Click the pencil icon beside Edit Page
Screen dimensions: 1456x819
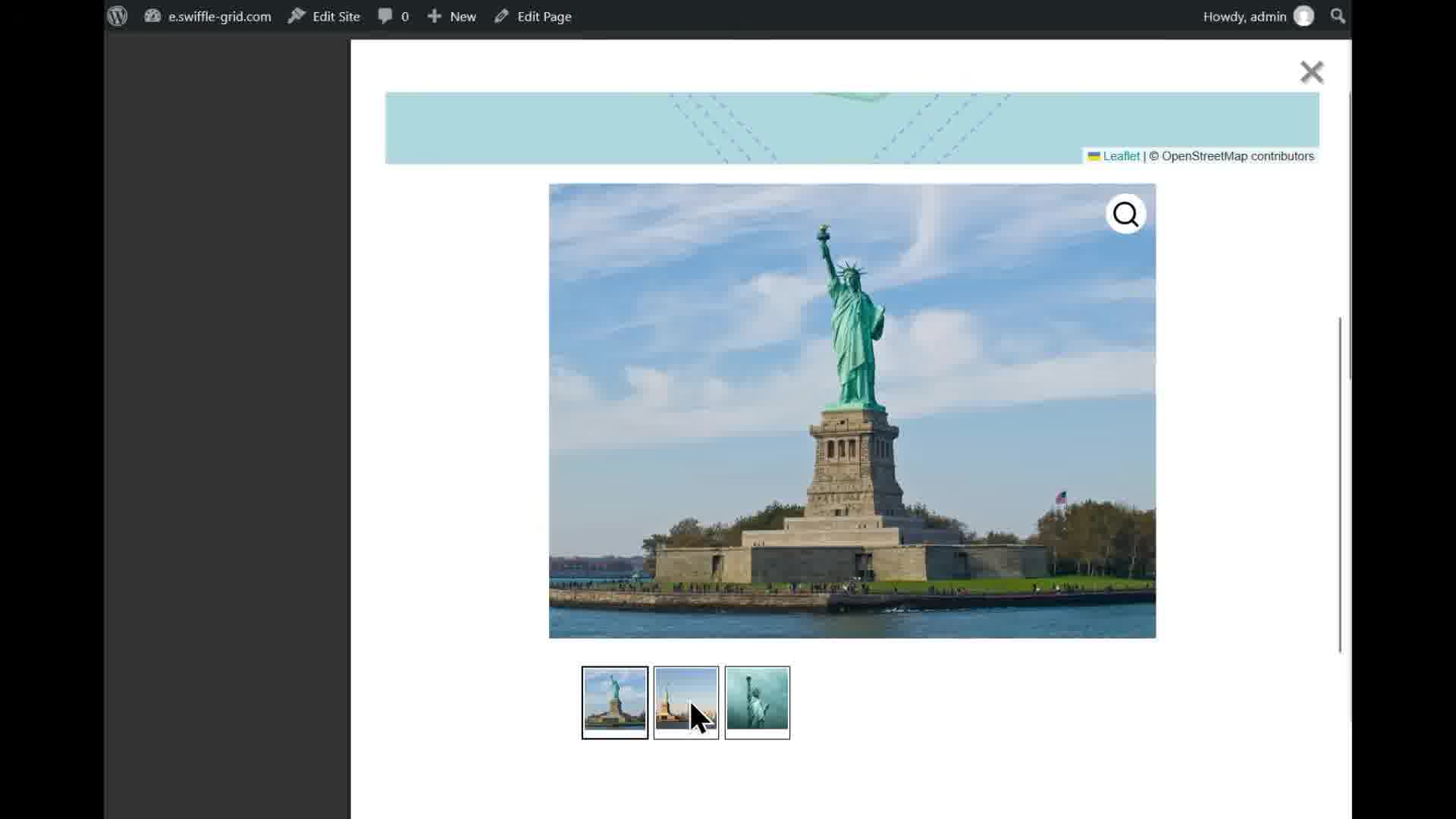coord(501,16)
